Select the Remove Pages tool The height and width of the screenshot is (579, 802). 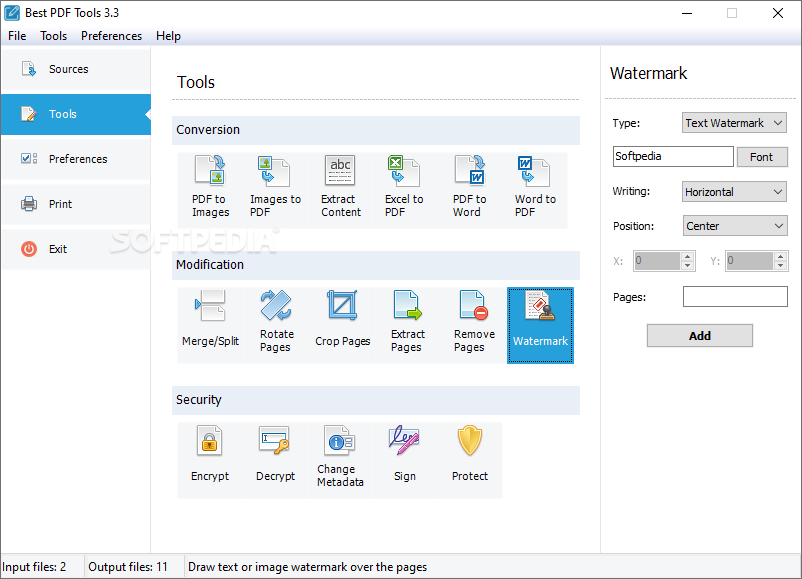(474, 325)
